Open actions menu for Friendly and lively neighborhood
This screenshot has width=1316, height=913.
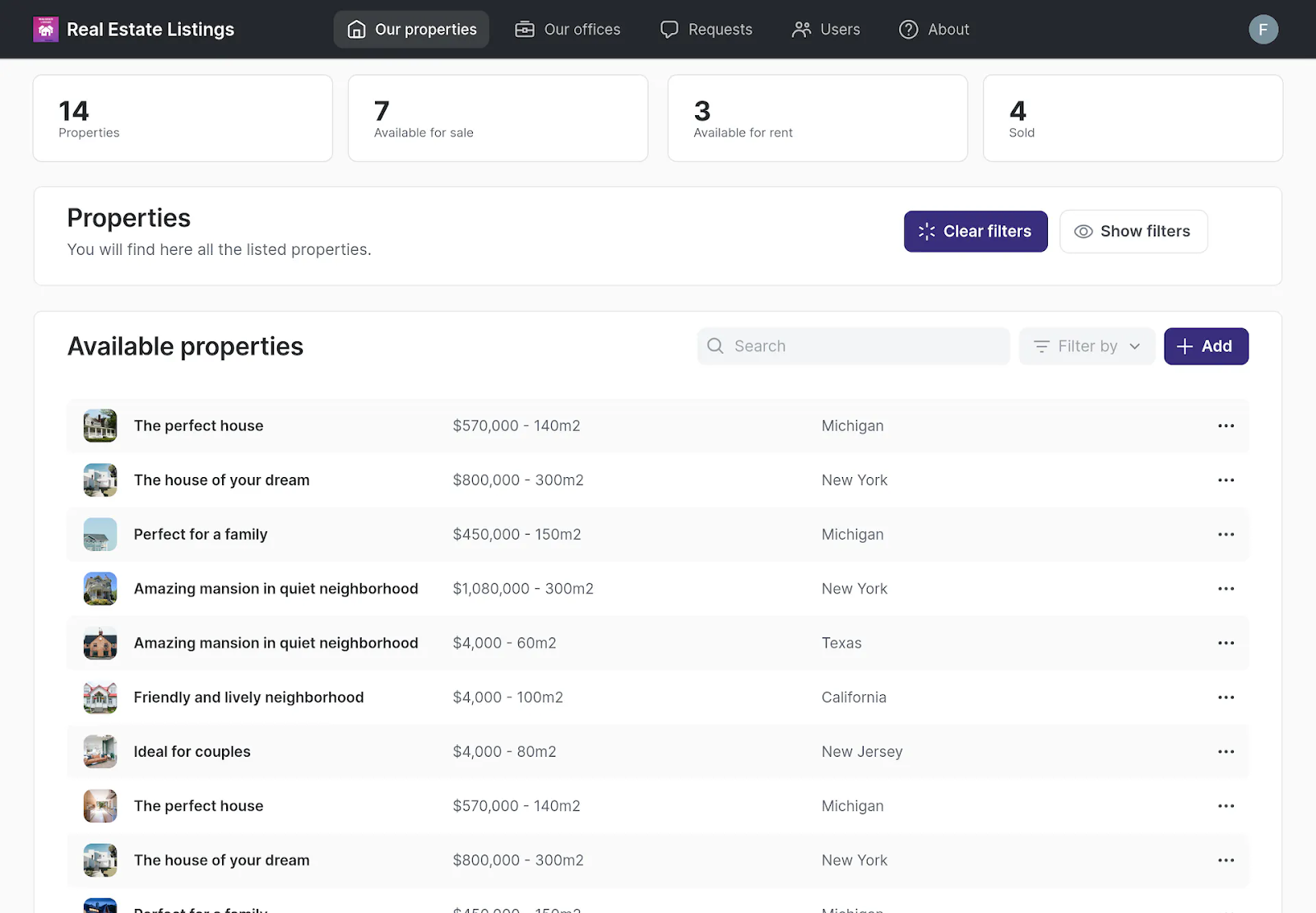coord(1226,697)
